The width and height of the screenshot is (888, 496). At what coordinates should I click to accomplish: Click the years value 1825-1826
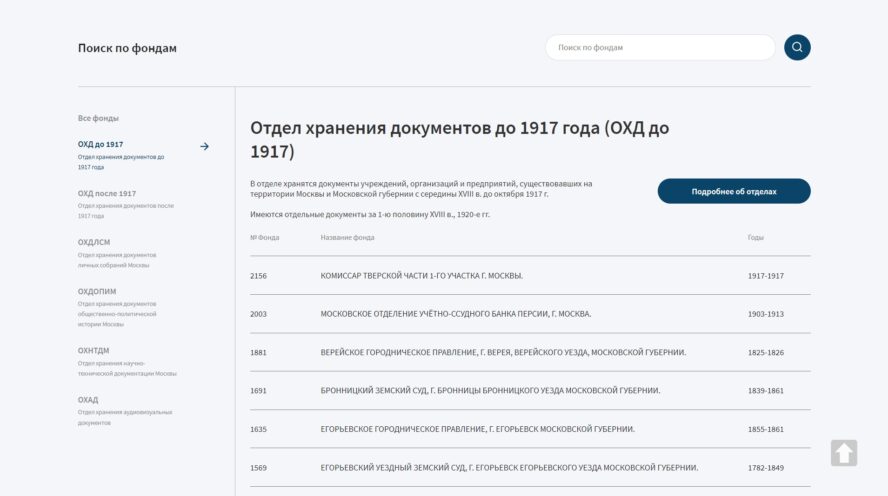coord(766,352)
